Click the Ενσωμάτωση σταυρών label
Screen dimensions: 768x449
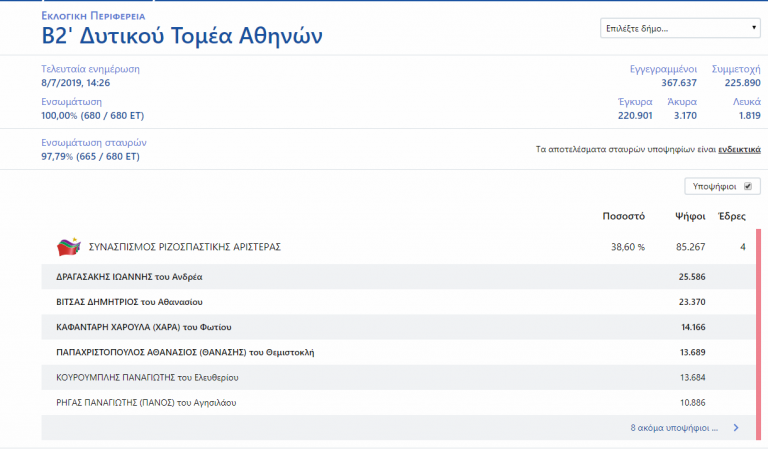94,142
